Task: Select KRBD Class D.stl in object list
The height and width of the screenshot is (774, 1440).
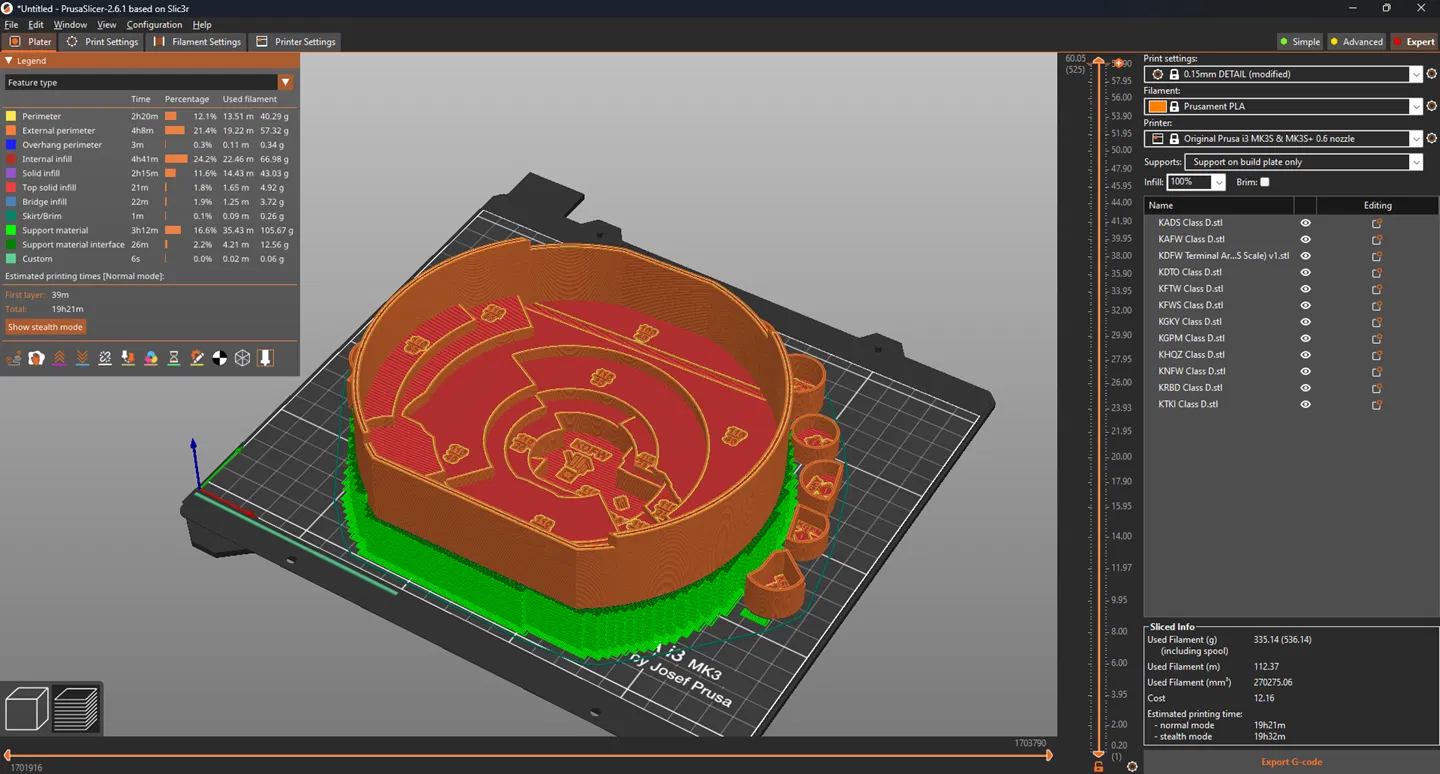Action: (x=1190, y=388)
